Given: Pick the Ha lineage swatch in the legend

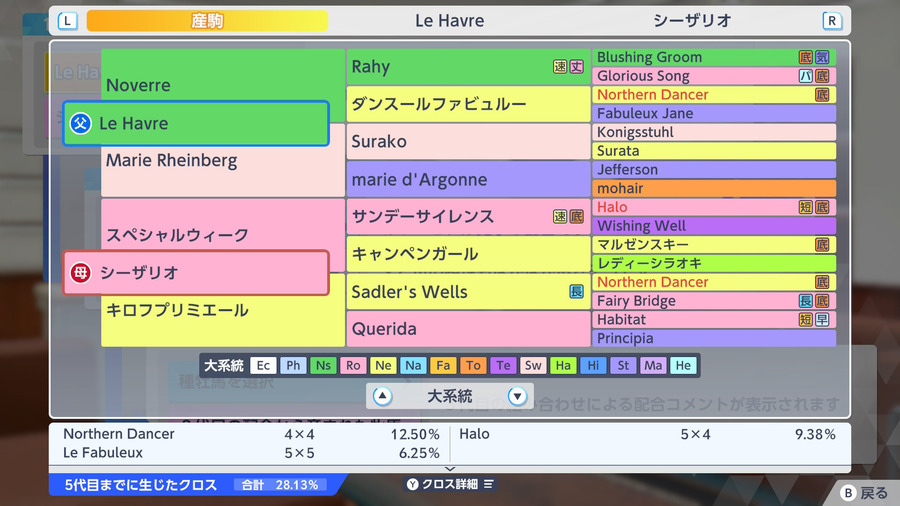Looking at the screenshot, I should (563, 365).
